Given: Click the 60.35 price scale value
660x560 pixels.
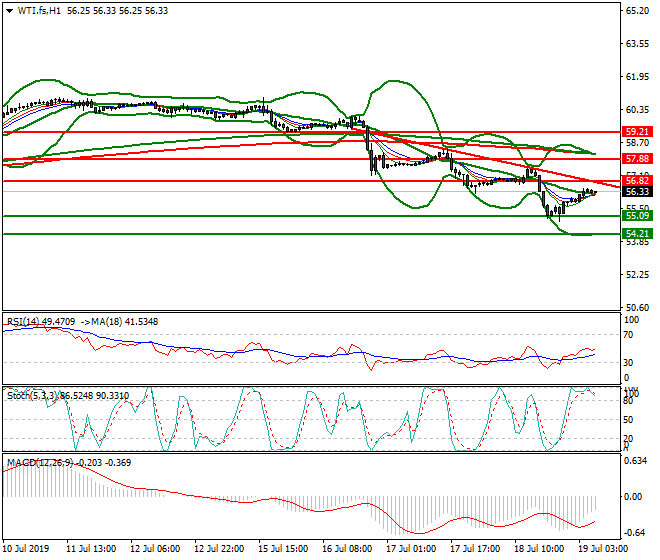Looking at the screenshot, I should click(x=637, y=109).
